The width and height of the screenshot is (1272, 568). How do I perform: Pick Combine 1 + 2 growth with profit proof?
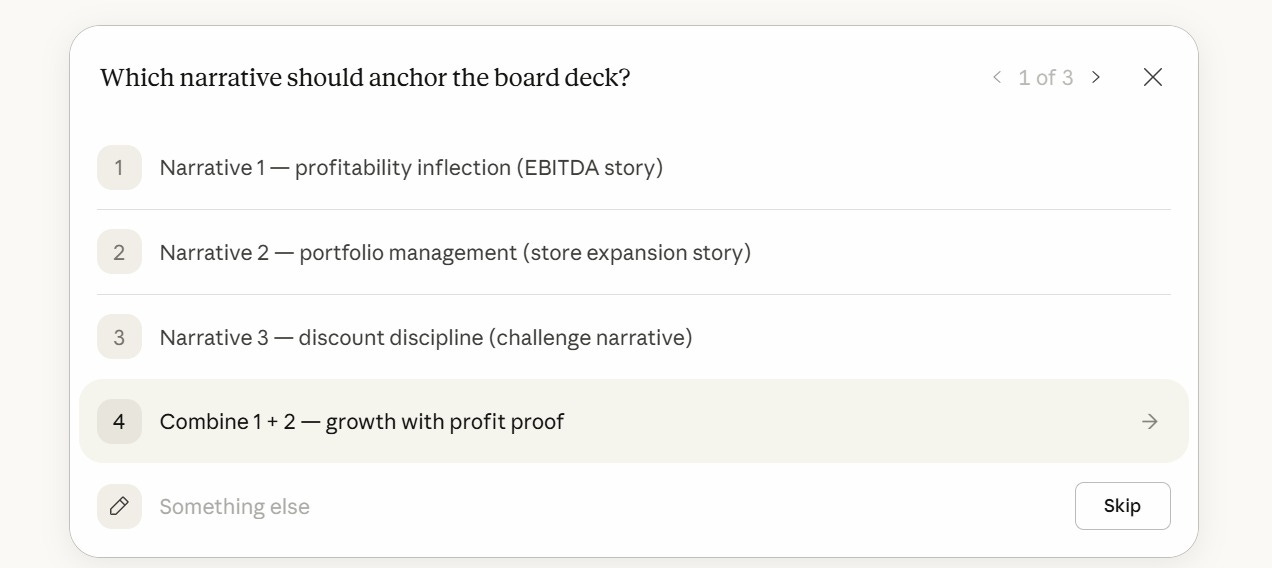pyautogui.click(x=634, y=421)
